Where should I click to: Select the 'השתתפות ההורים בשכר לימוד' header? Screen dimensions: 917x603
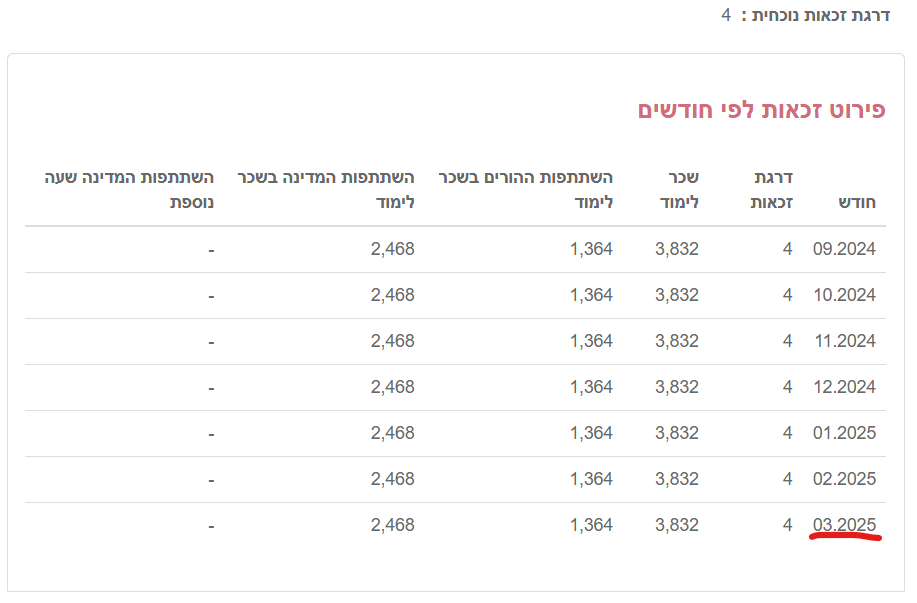pyautogui.click(x=527, y=189)
